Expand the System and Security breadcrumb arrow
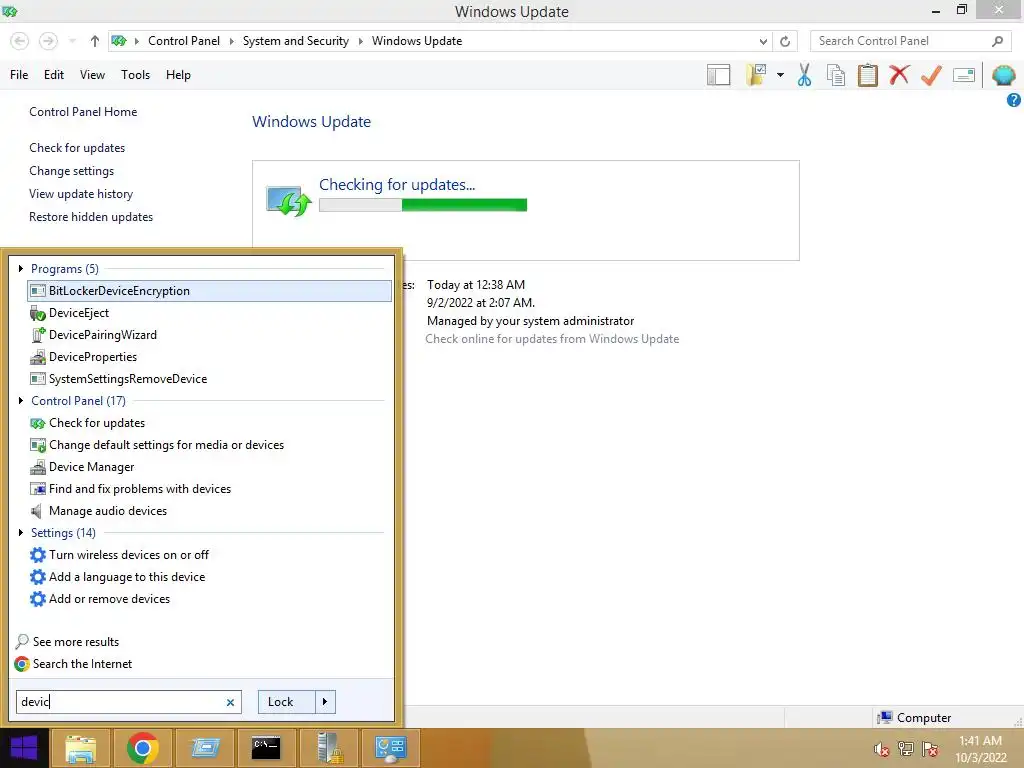 (x=360, y=41)
